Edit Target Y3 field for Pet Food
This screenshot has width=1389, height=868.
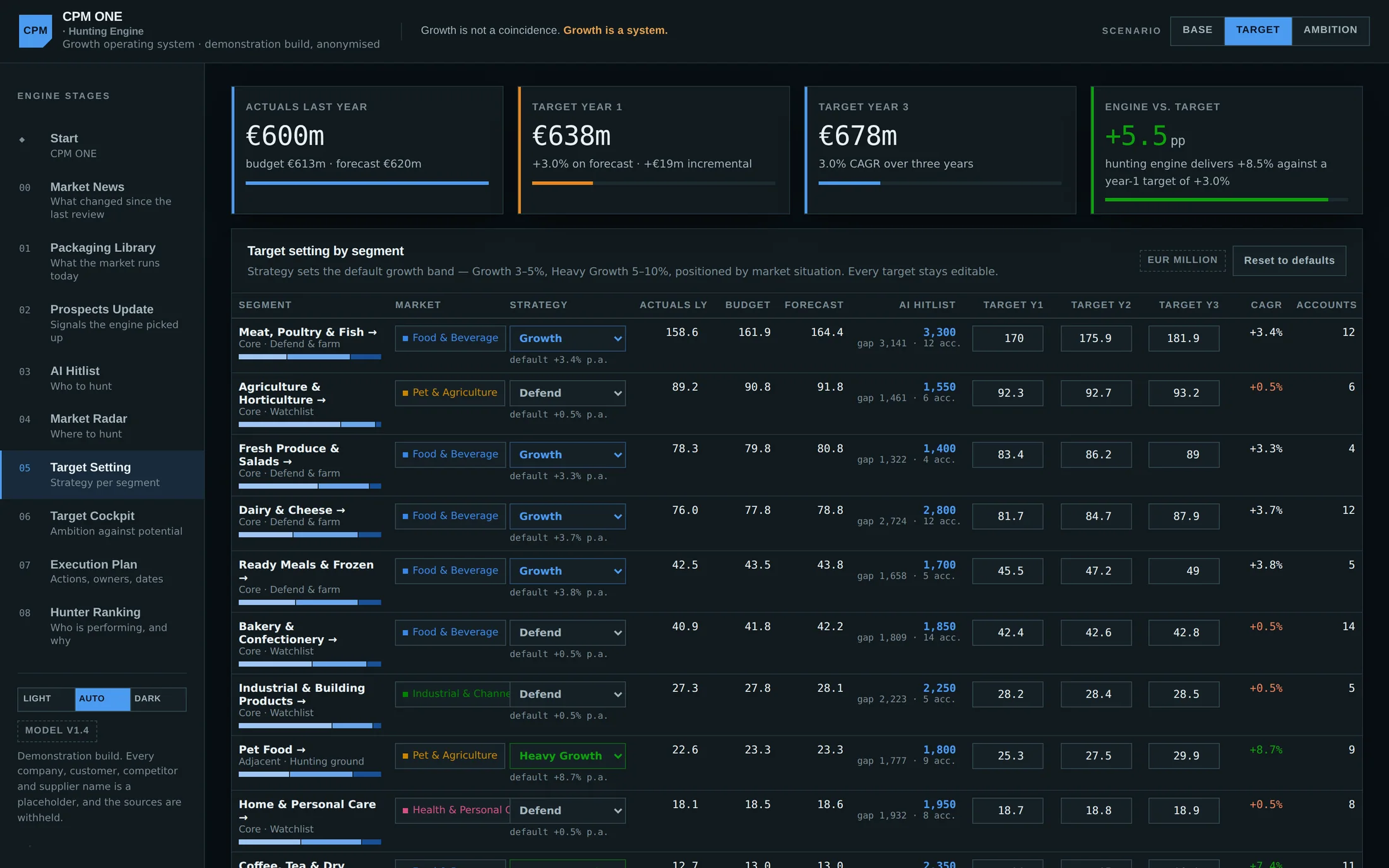click(x=1183, y=756)
